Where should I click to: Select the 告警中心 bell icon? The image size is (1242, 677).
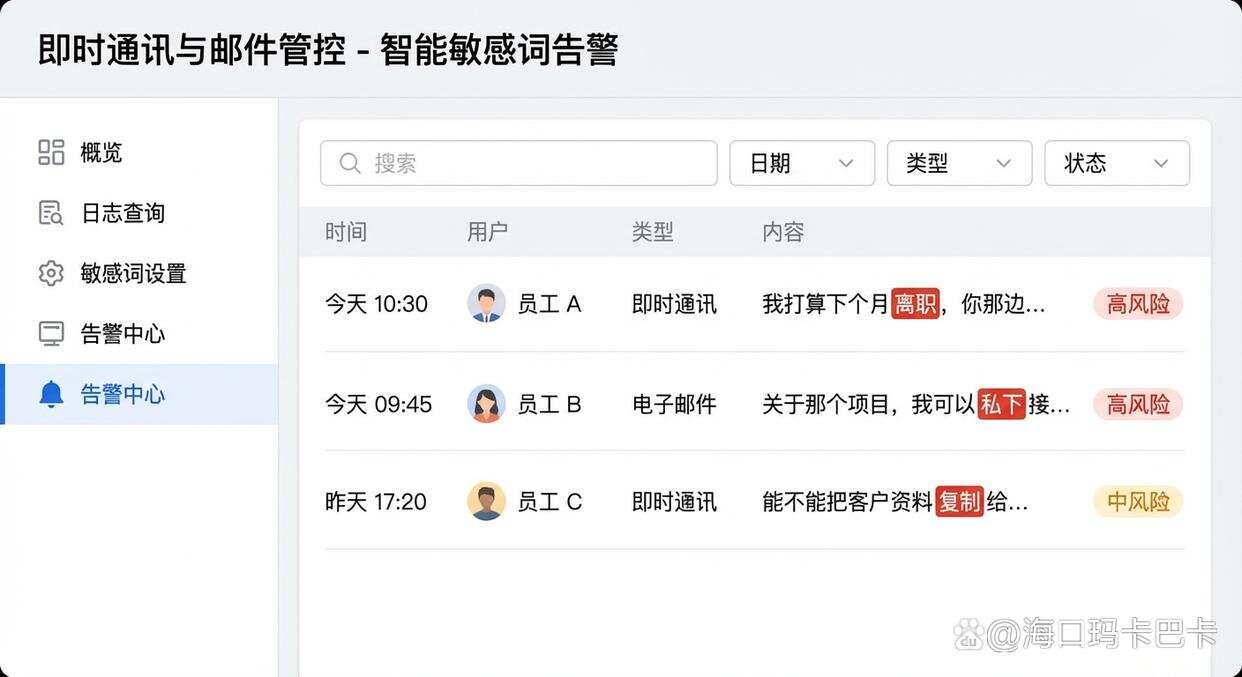point(52,393)
